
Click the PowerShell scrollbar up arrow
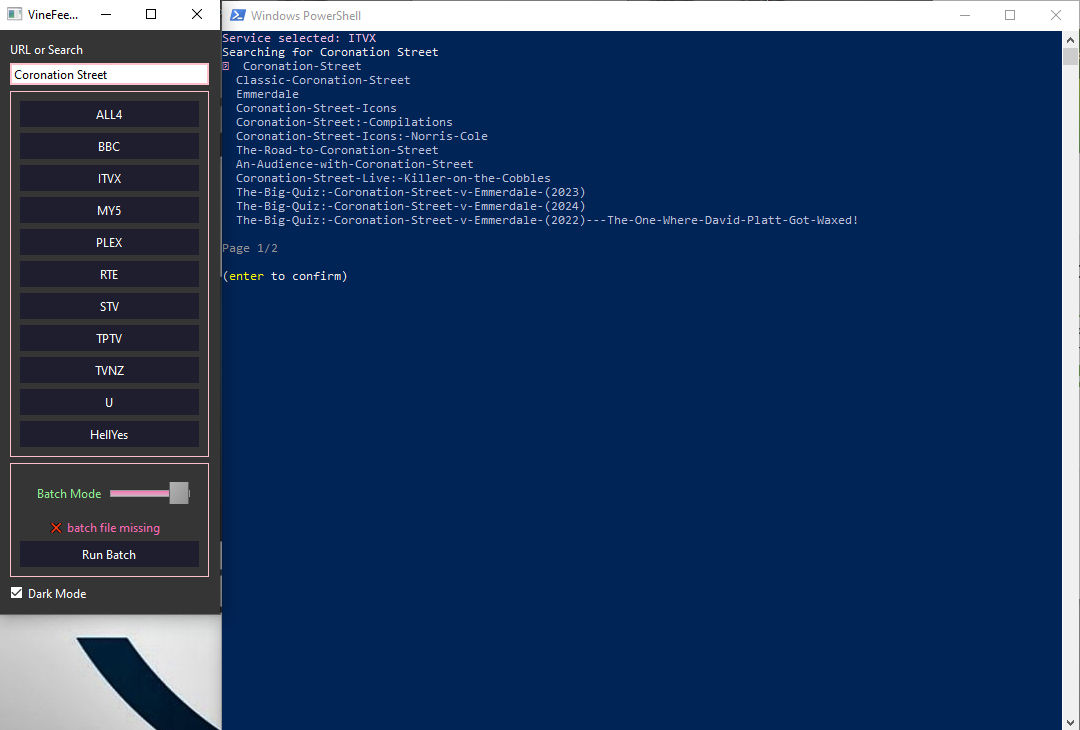[x=1070, y=40]
